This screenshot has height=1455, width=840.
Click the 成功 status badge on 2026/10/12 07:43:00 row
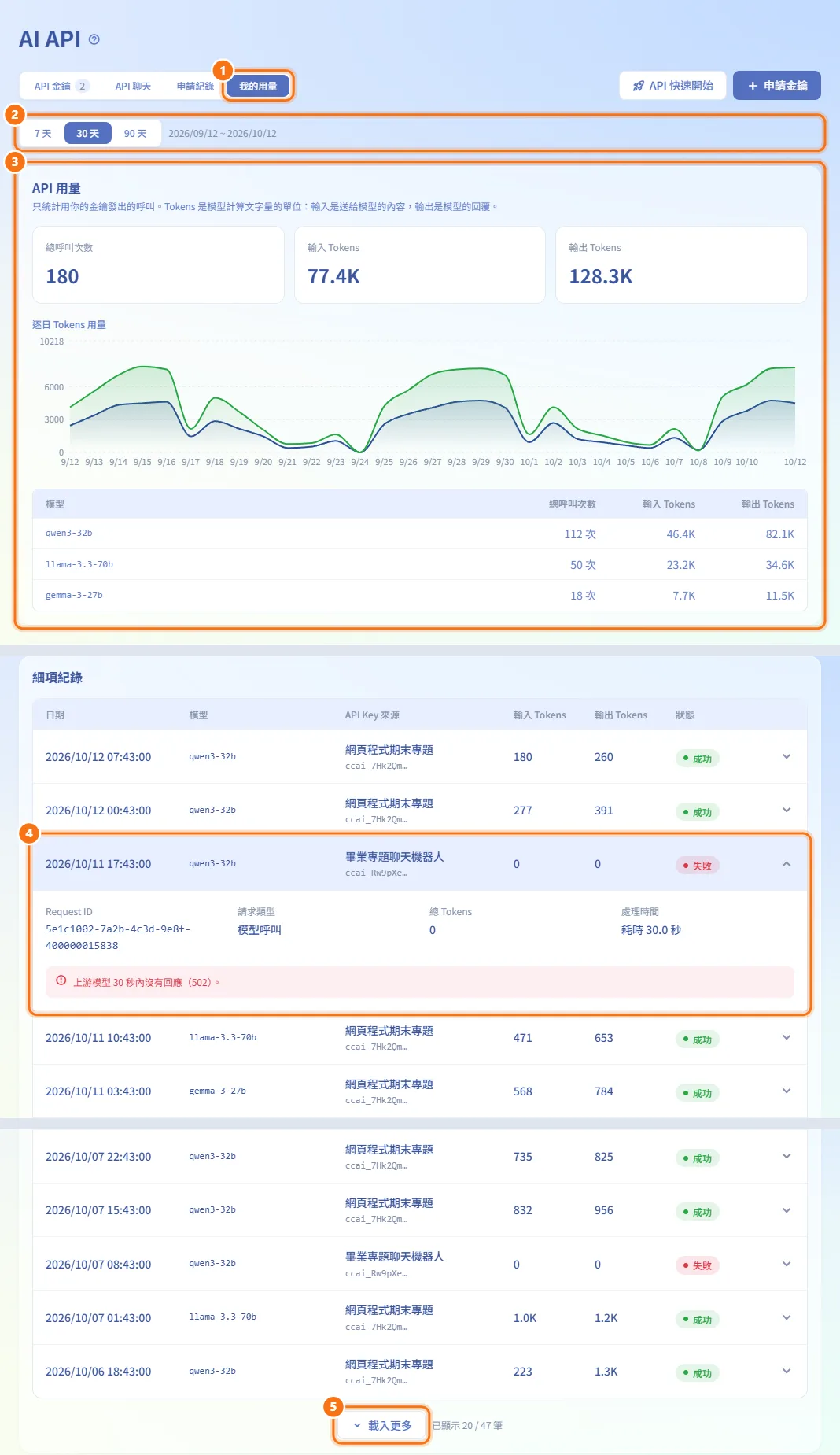click(x=698, y=759)
